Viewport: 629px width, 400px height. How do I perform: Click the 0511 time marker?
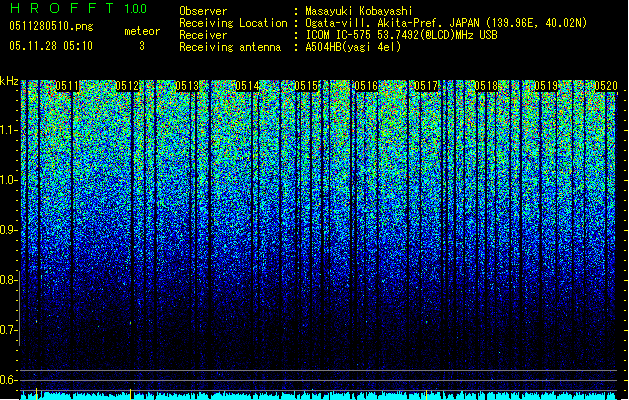[x=67, y=86]
